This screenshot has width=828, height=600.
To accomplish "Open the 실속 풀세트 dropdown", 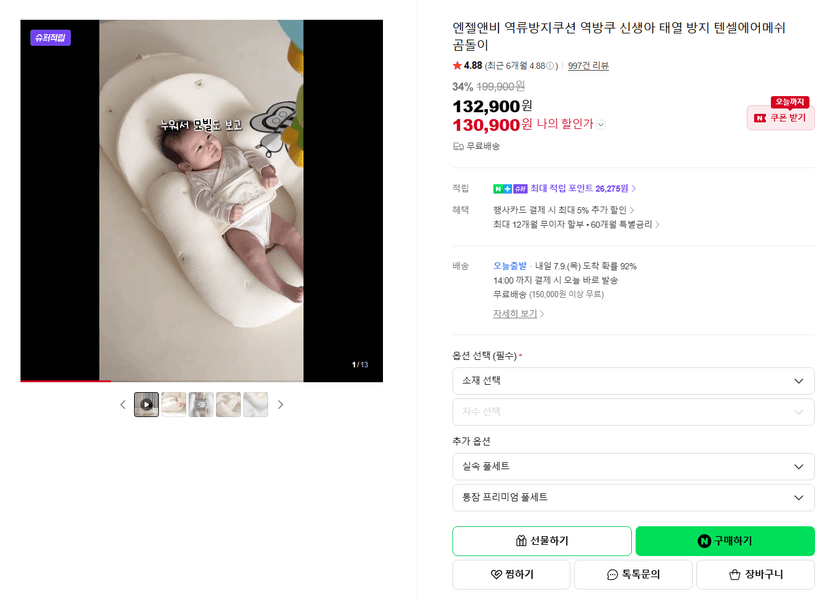I will (x=633, y=466).
